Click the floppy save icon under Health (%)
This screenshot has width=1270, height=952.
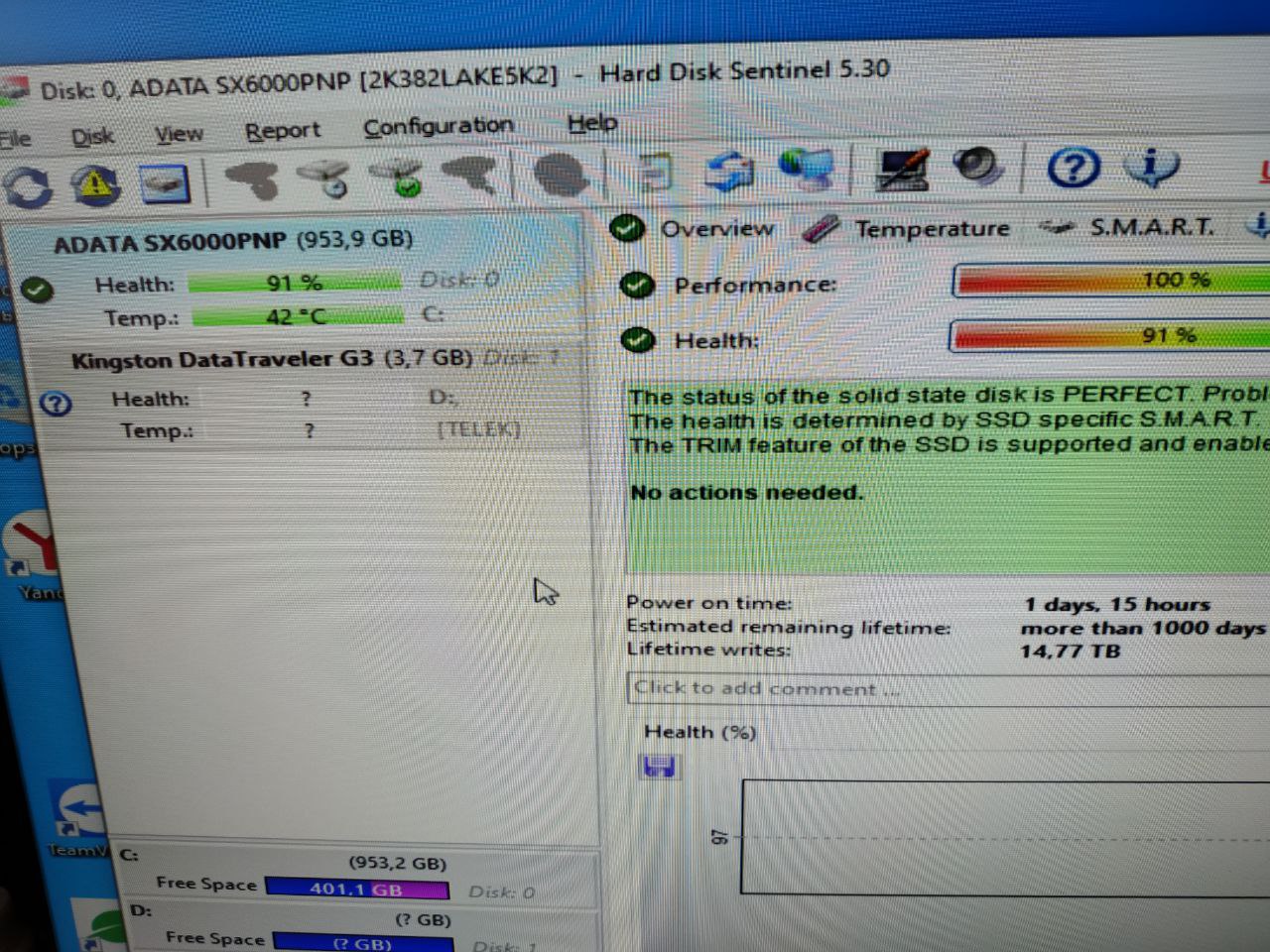point(660,766)
